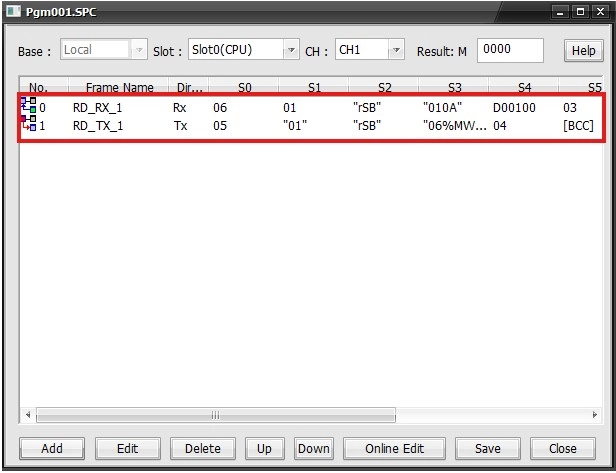This screenshot has width=616, height=473.
Task: Save the frame list
Action: coord(488,448)
